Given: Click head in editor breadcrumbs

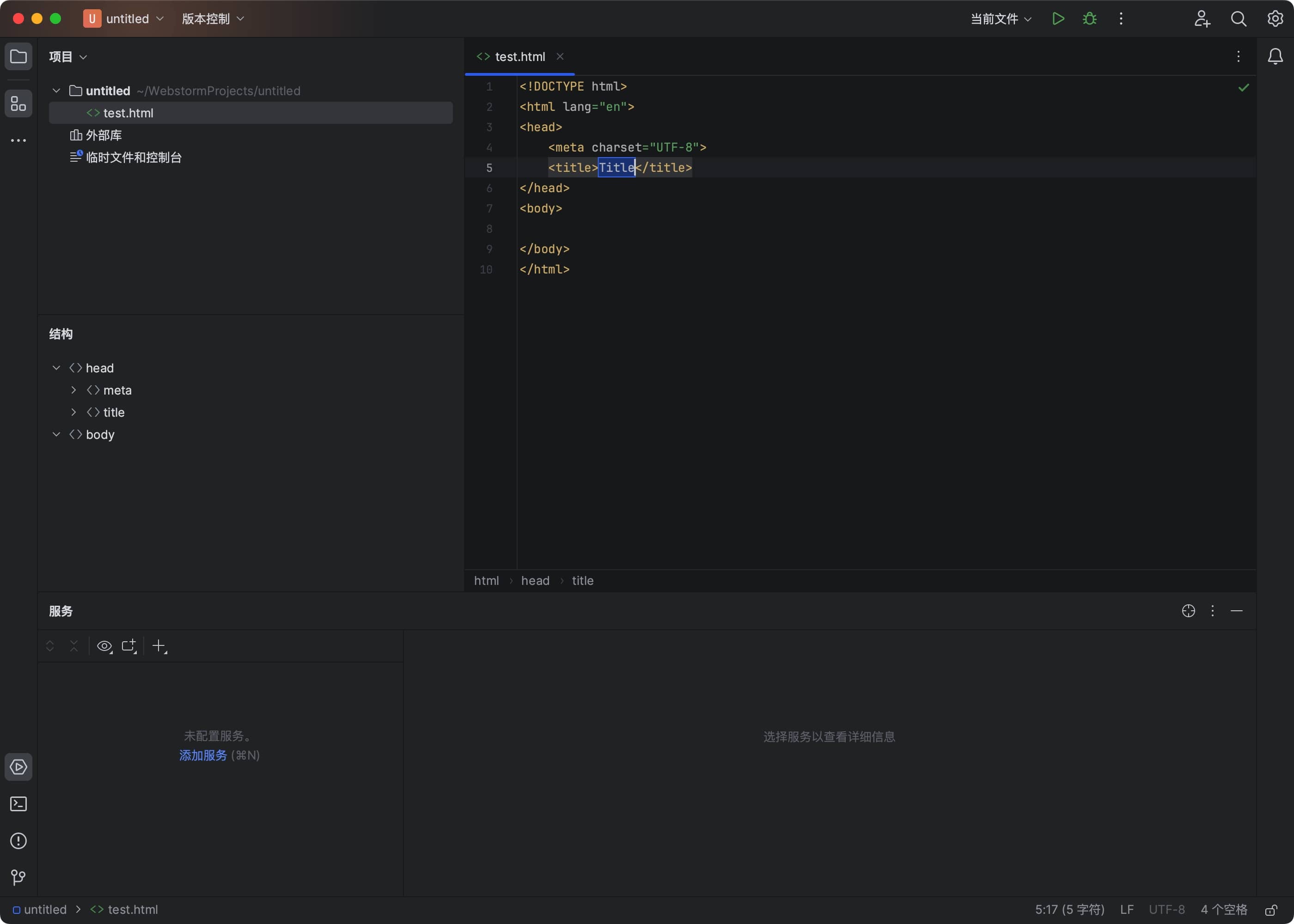Looking at the screenshot, I should pyautogui.click(x=536, y=581).
